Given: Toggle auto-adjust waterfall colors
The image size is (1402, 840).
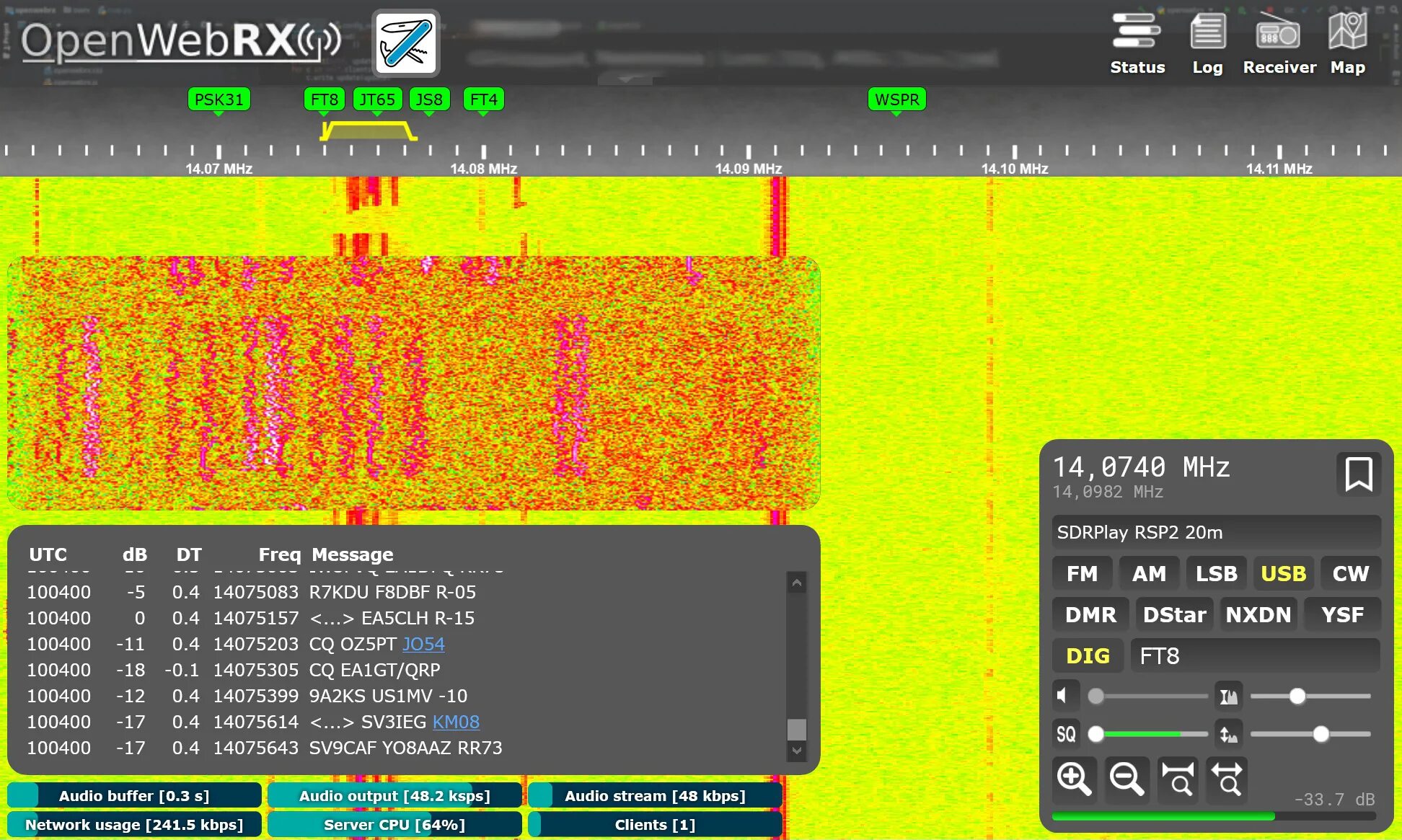Looking at the screenshot, I should click(1228, 695).
